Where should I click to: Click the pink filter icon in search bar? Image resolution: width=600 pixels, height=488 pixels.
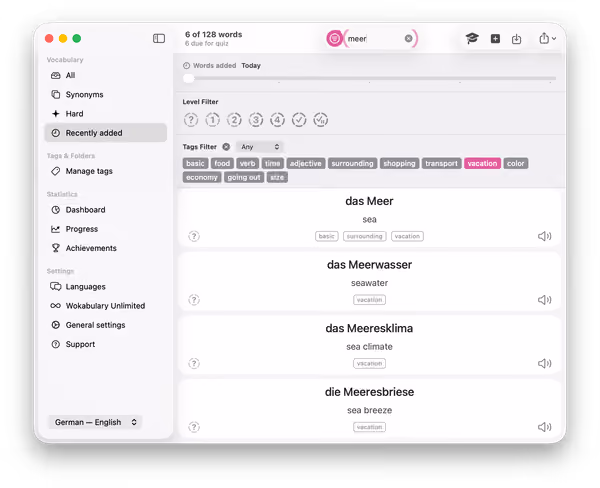coord(334,39)
